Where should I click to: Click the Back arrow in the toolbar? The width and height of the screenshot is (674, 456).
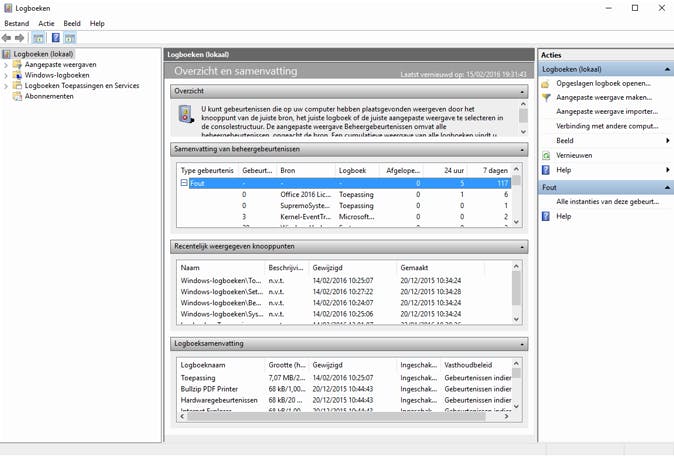(x=7, y=38)
